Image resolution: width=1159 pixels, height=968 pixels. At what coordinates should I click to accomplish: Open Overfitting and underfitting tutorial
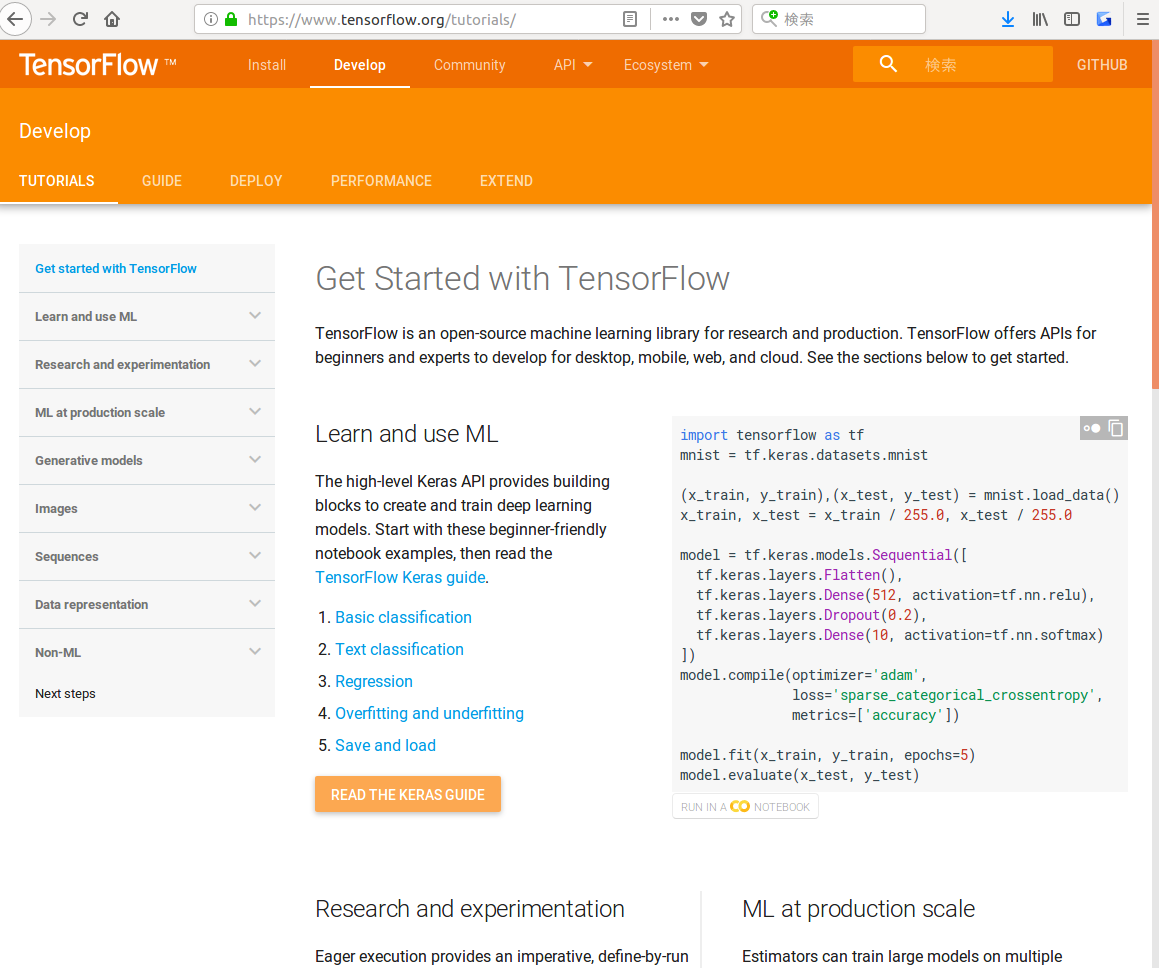429,713
